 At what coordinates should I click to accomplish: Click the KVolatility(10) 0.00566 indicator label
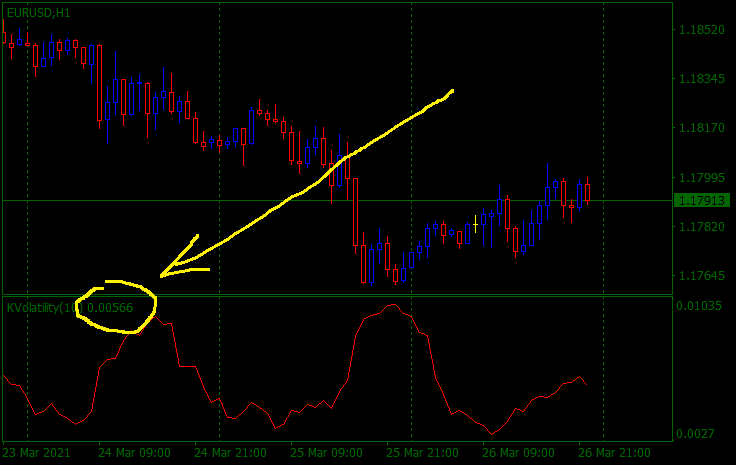[70, 308]
